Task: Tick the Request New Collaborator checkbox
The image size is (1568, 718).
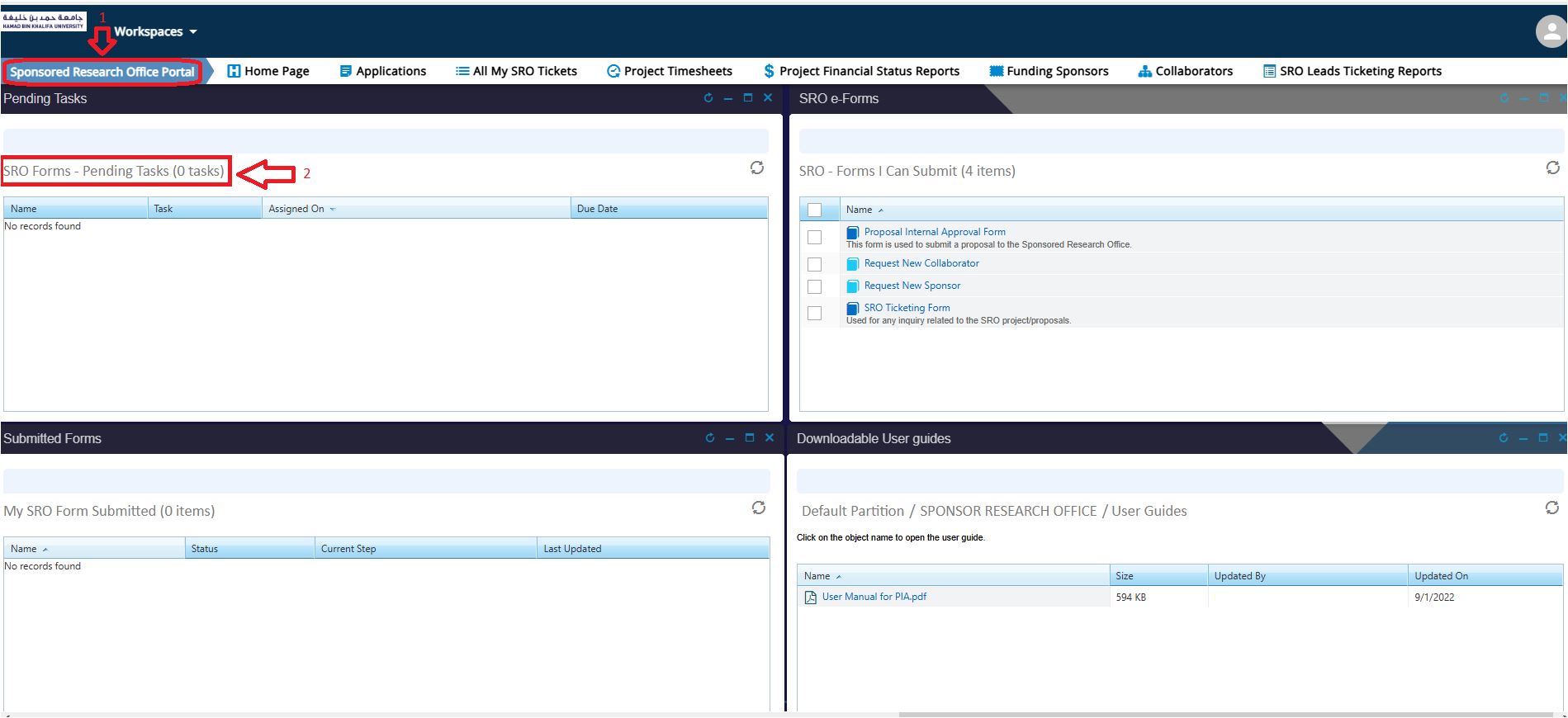Action: click(814, 264)
